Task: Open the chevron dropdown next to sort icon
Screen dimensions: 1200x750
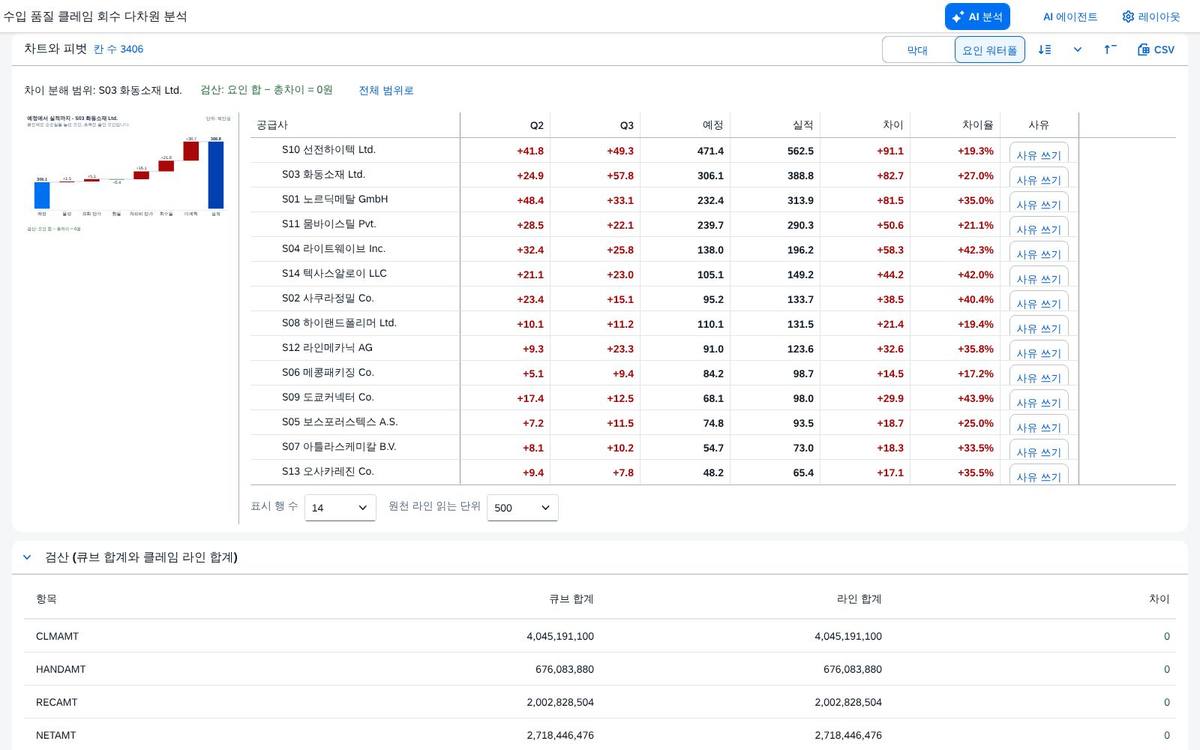Action: click(x=1077, y=50)
